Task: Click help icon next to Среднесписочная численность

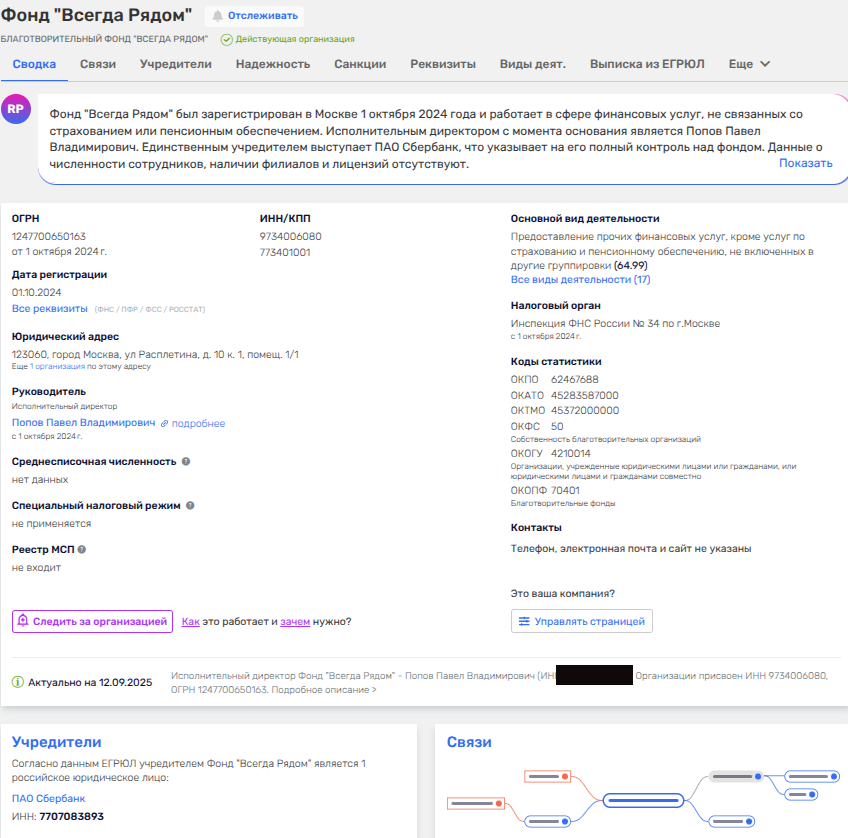Action: [x=186, y=462]
